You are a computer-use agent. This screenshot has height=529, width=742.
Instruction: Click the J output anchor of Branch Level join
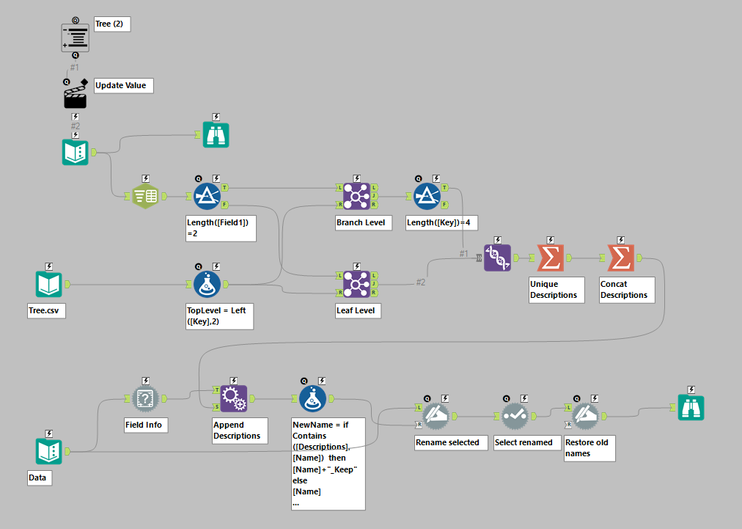[x=374, y=196]
